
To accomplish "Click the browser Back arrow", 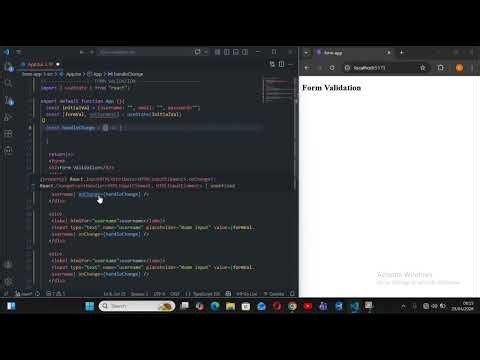I will point(307,68).
